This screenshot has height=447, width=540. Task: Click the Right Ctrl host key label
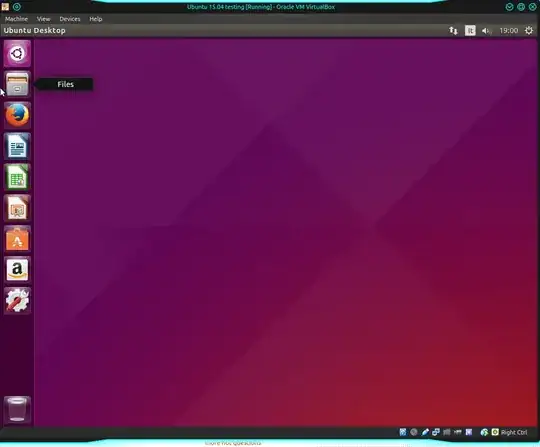point(514,432)
